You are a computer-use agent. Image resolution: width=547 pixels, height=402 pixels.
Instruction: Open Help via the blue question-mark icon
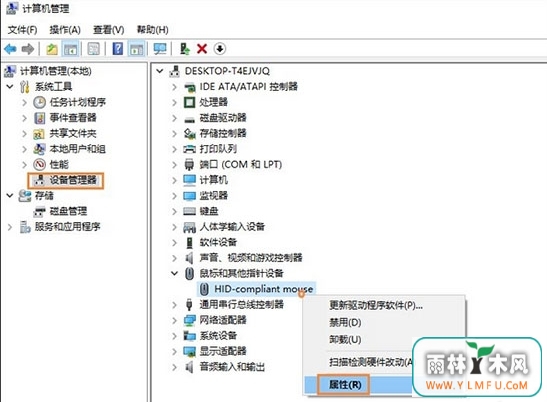click(x=118, y=49)
